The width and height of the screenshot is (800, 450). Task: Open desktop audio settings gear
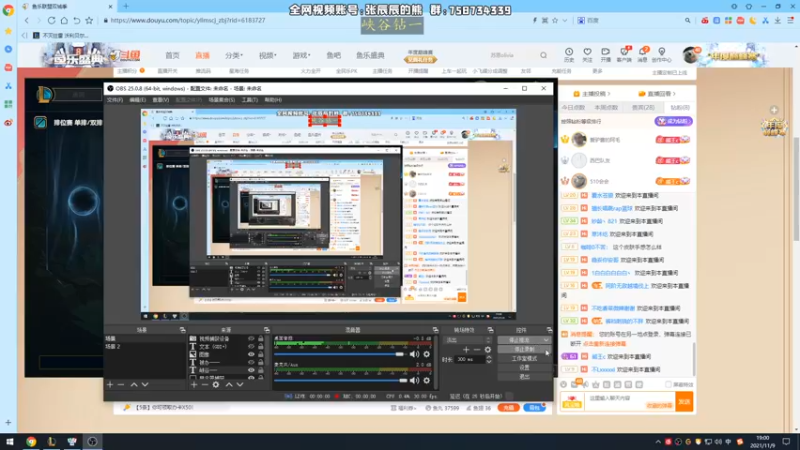click(427, 354)
